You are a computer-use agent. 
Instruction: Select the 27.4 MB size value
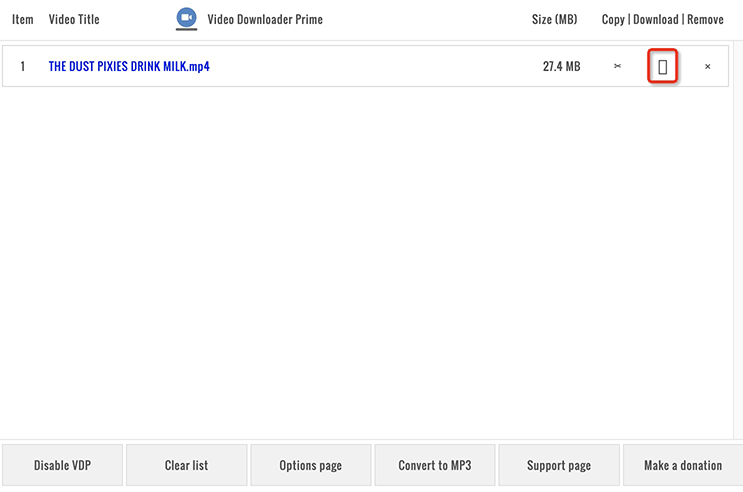pos(562,66)
